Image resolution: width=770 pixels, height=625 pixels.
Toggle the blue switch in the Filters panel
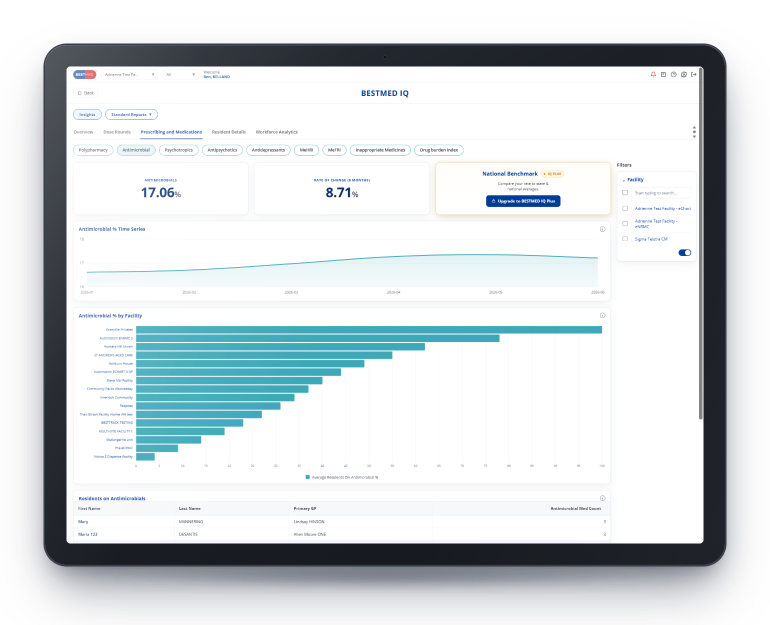coord(685,253)
